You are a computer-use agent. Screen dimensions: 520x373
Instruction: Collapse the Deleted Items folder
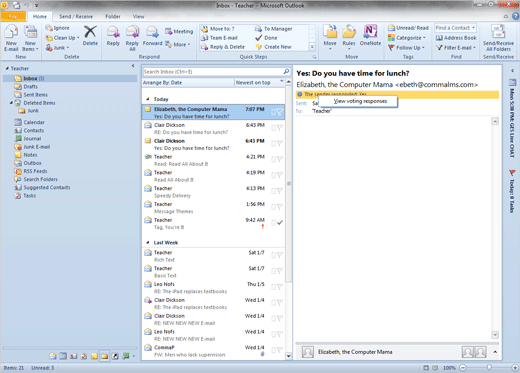11,103
